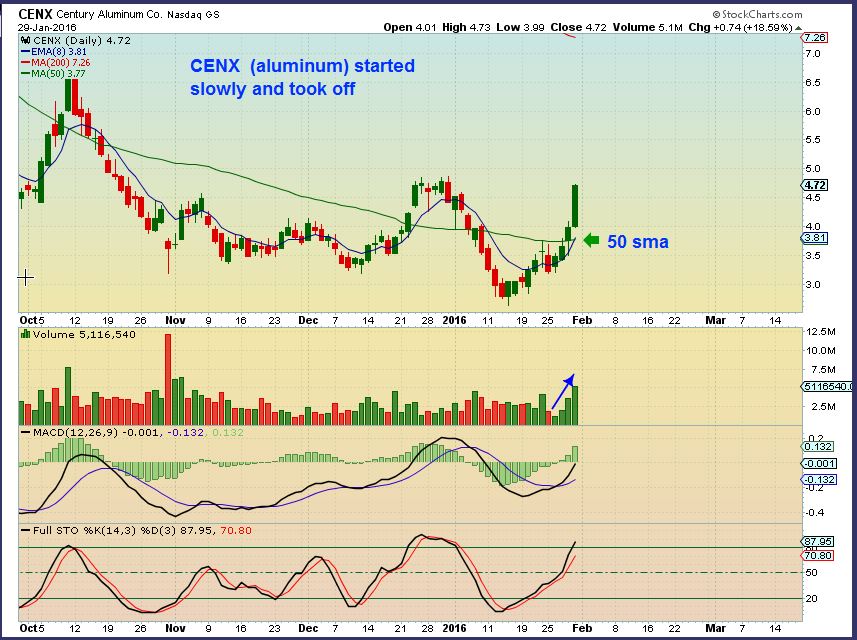Image resolution: width=857 pixels, height=640 pixels.
Task: Click the candlestick legend icon beside CENX (Daily)
Action: pos(26,40)
